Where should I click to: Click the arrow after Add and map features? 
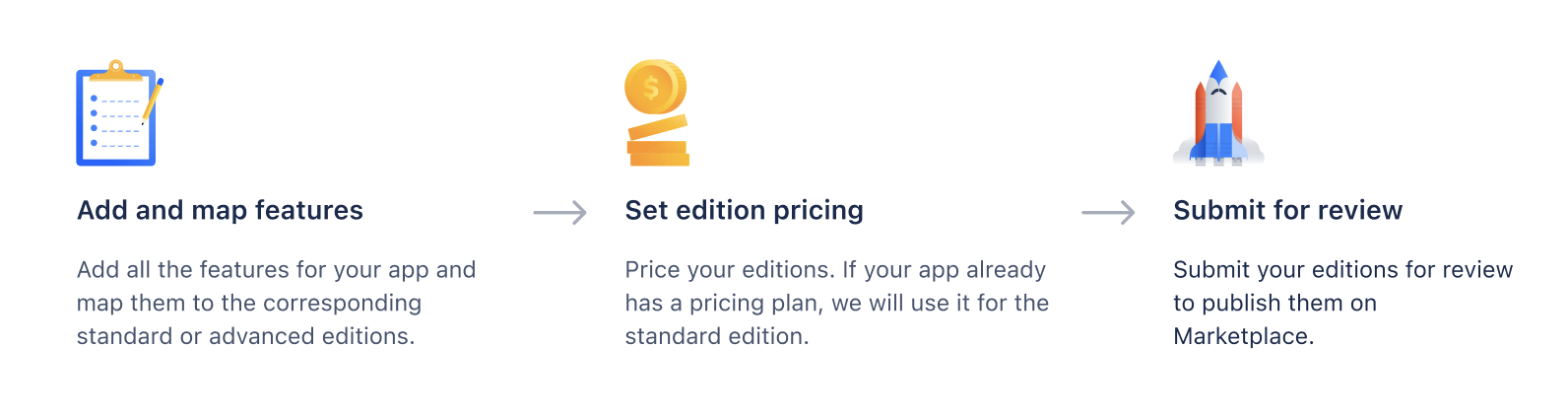coord(559,212)
